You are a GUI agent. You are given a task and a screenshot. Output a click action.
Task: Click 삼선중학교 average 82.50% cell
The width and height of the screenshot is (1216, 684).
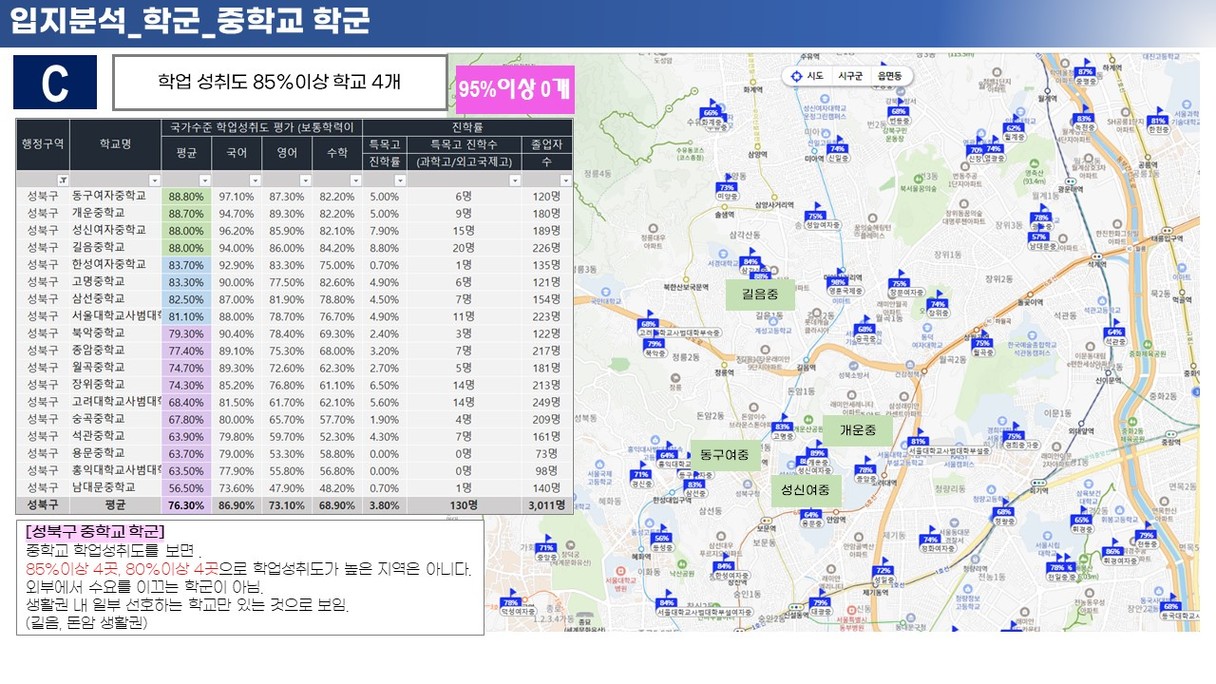click(186, 298)
